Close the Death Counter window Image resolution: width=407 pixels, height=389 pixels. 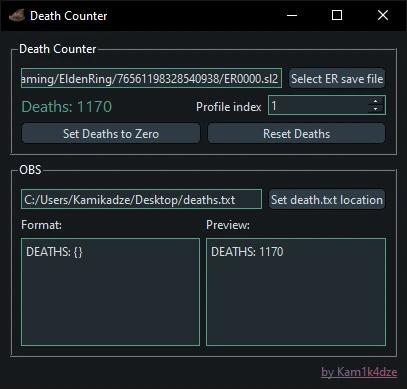coord(383,15)
